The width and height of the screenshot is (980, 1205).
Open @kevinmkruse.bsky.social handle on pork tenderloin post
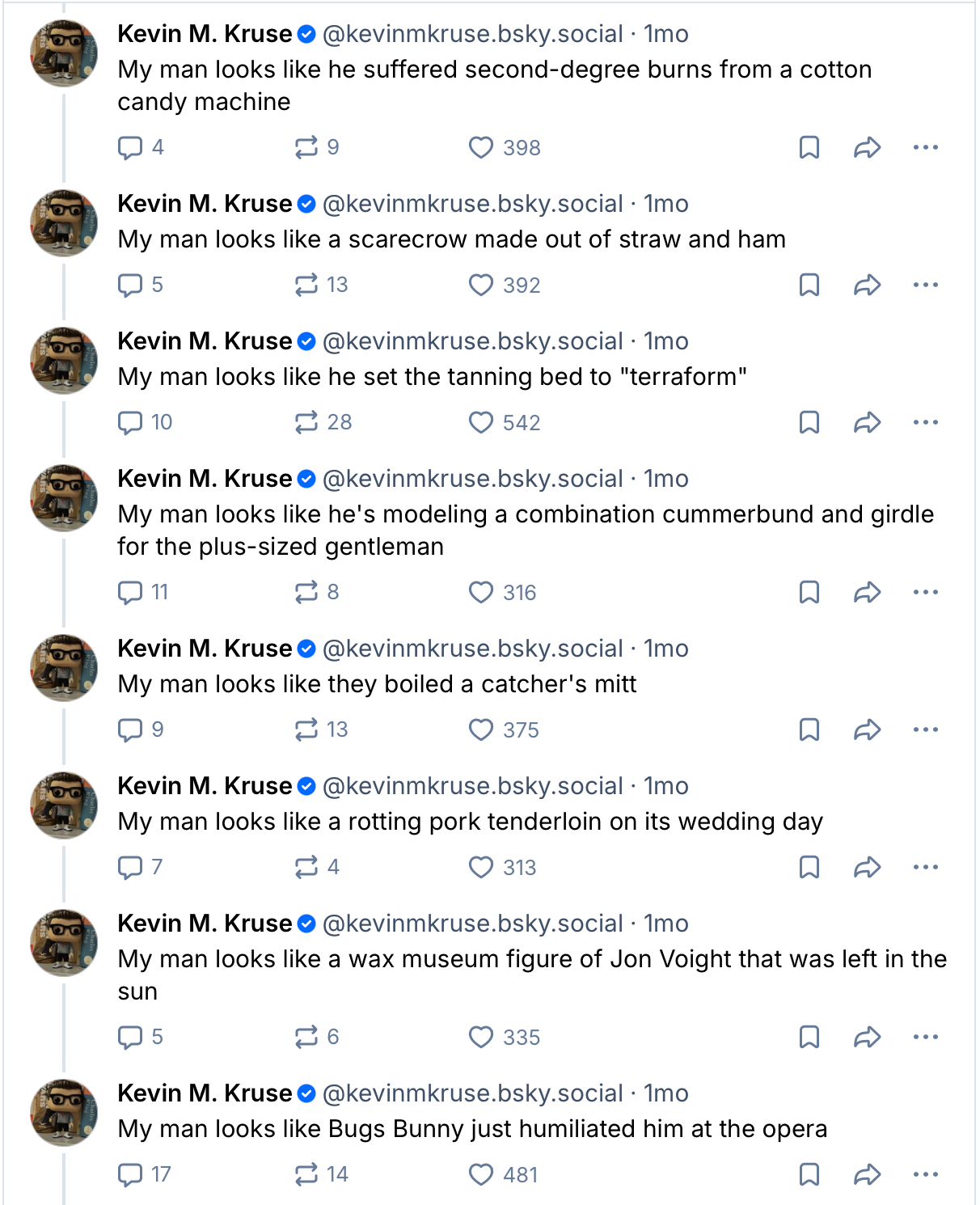472,786
